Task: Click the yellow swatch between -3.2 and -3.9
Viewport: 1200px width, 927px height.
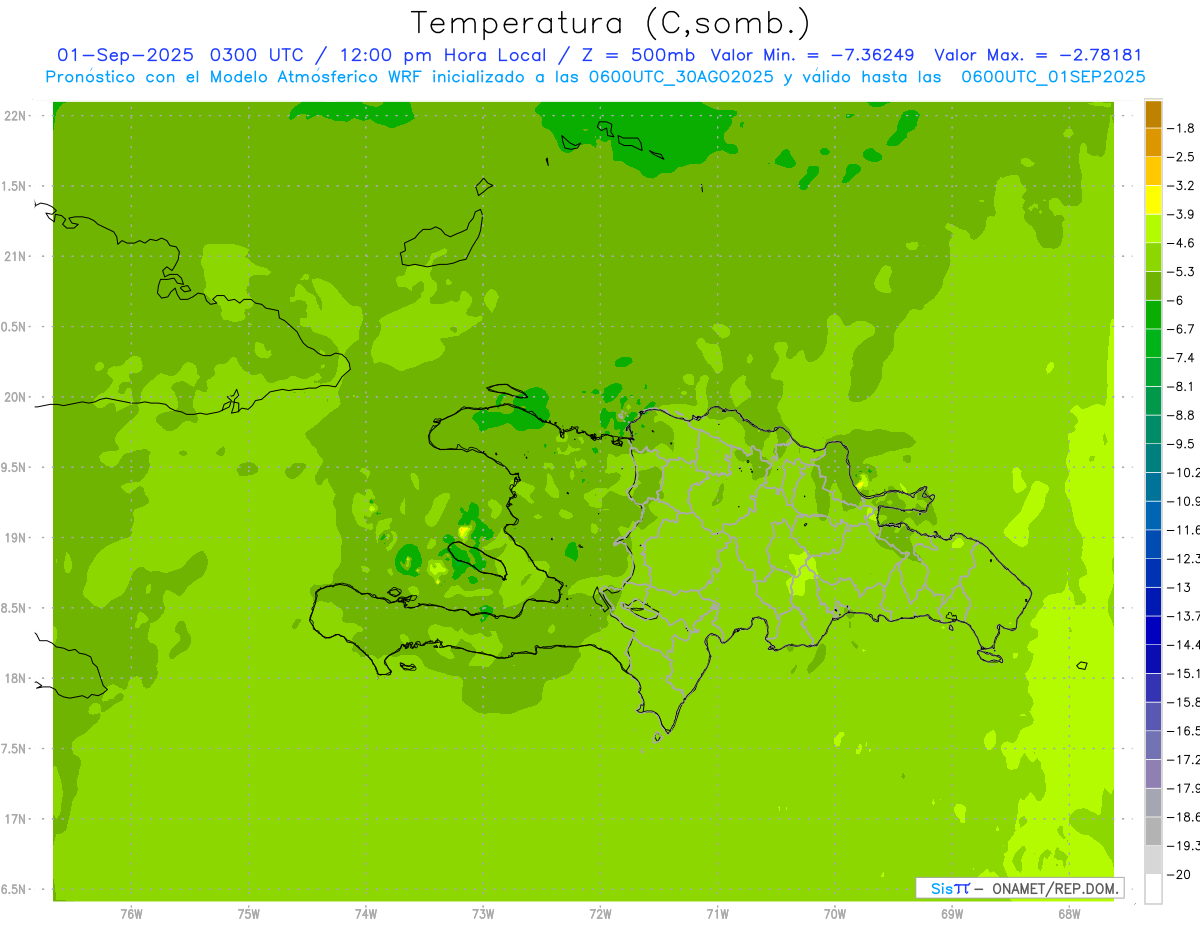Action: [x=1153, y=200]
